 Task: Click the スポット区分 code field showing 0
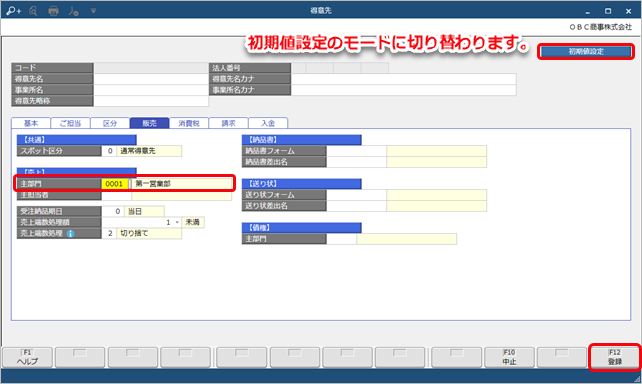[x=109, y=151]
